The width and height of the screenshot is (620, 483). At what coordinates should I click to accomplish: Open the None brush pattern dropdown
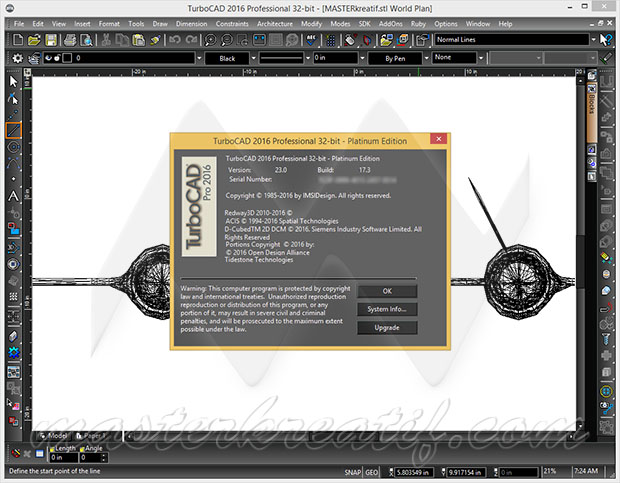click(481, 58)
